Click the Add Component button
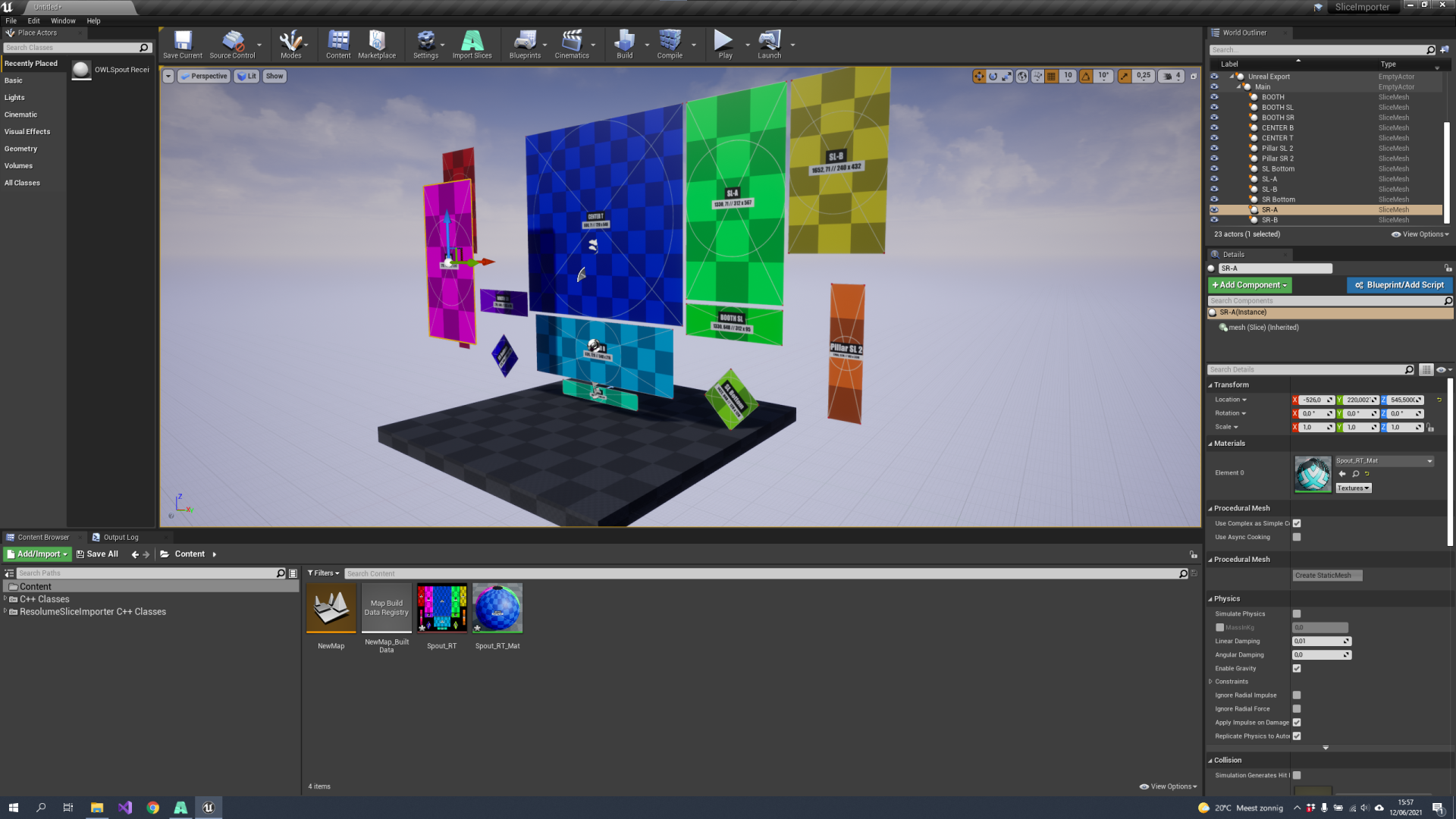This screenshot has height=819, width=1456. [x=1249, y=285]
